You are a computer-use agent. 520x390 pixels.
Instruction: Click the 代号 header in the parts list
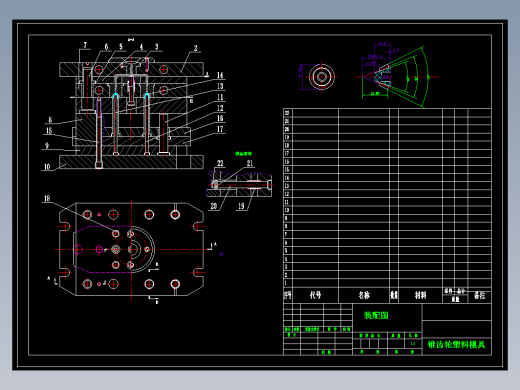315,295
